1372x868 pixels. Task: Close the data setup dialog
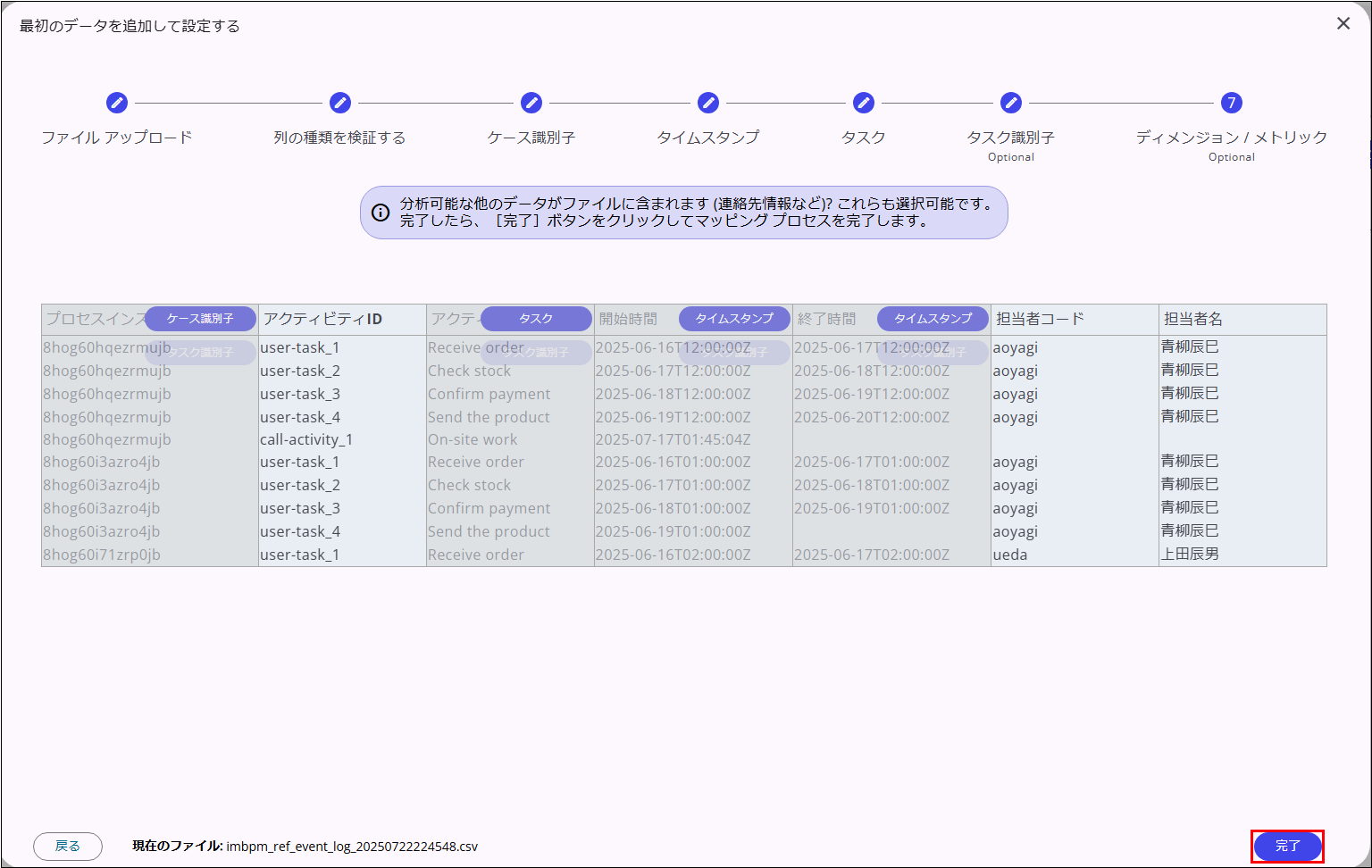coord(1343,24)
